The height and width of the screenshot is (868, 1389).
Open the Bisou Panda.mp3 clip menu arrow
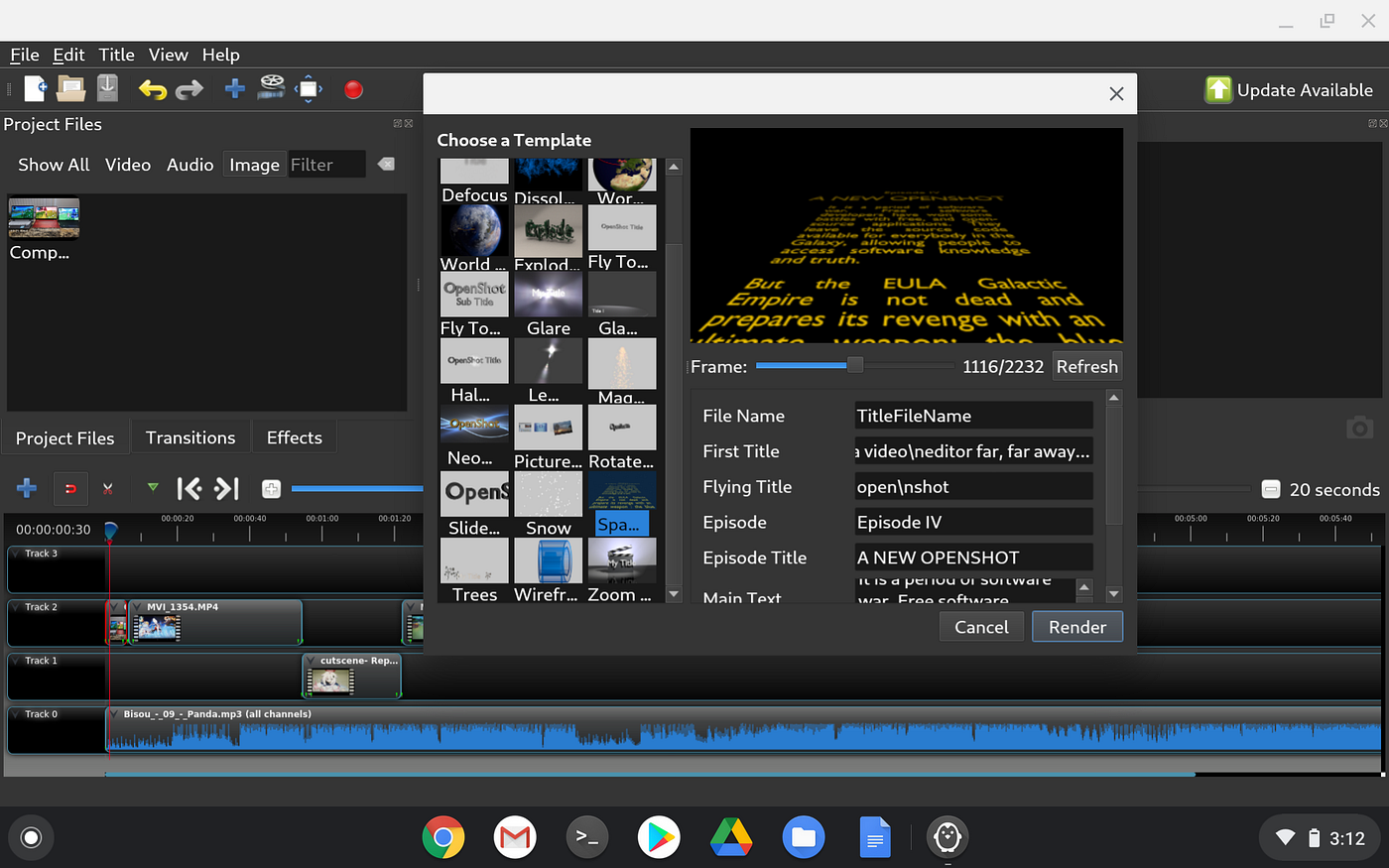coord(115,714)
